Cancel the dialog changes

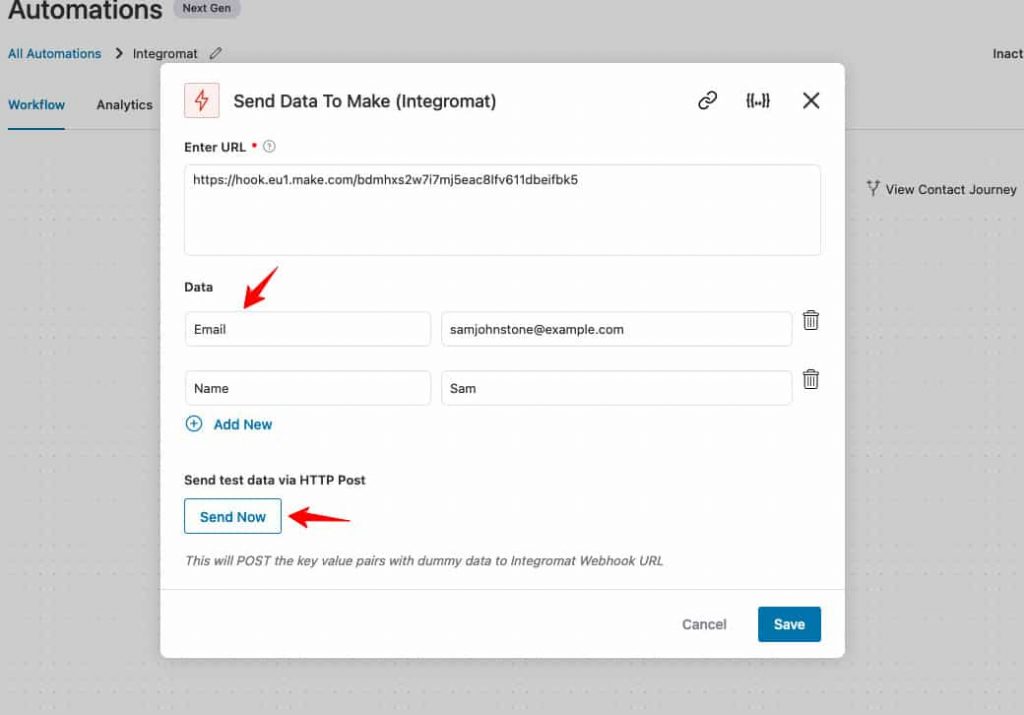[x=704, y=624]
